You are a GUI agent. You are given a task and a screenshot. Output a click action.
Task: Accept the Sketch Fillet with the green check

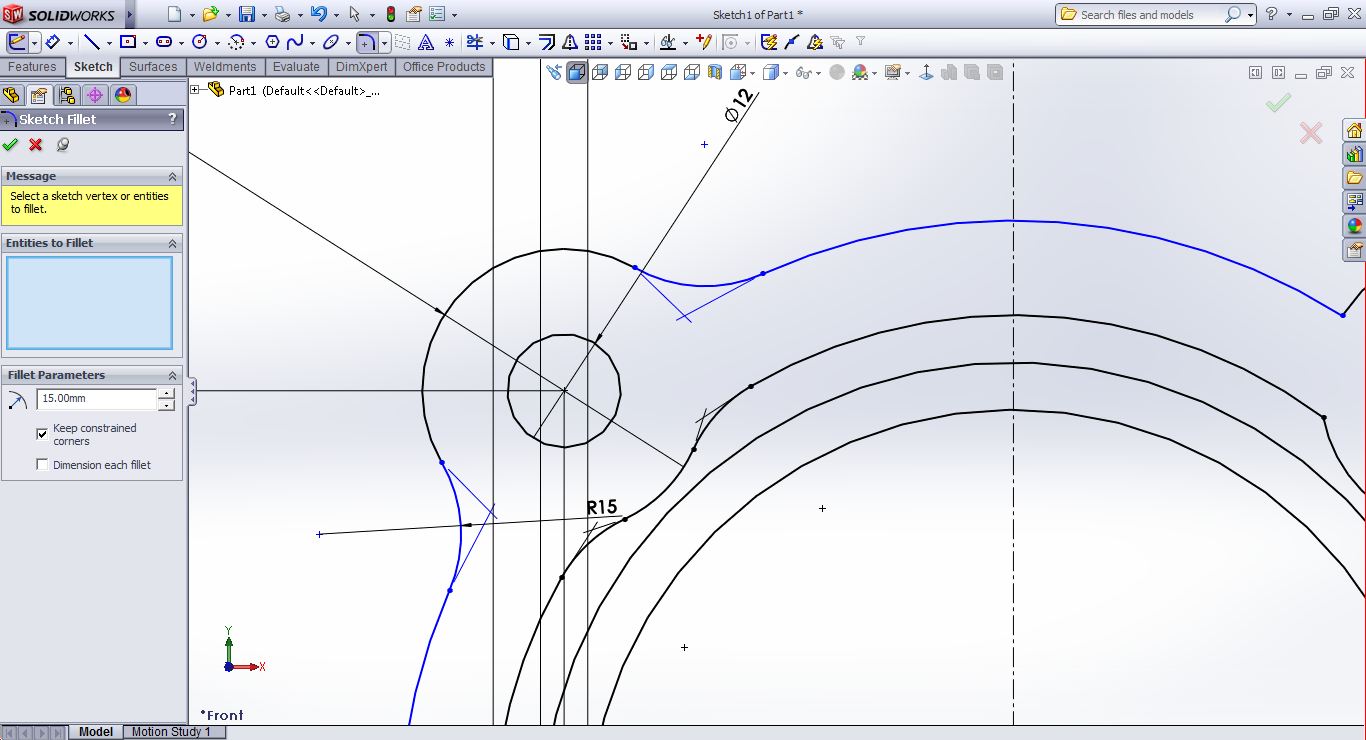point(11,145)
